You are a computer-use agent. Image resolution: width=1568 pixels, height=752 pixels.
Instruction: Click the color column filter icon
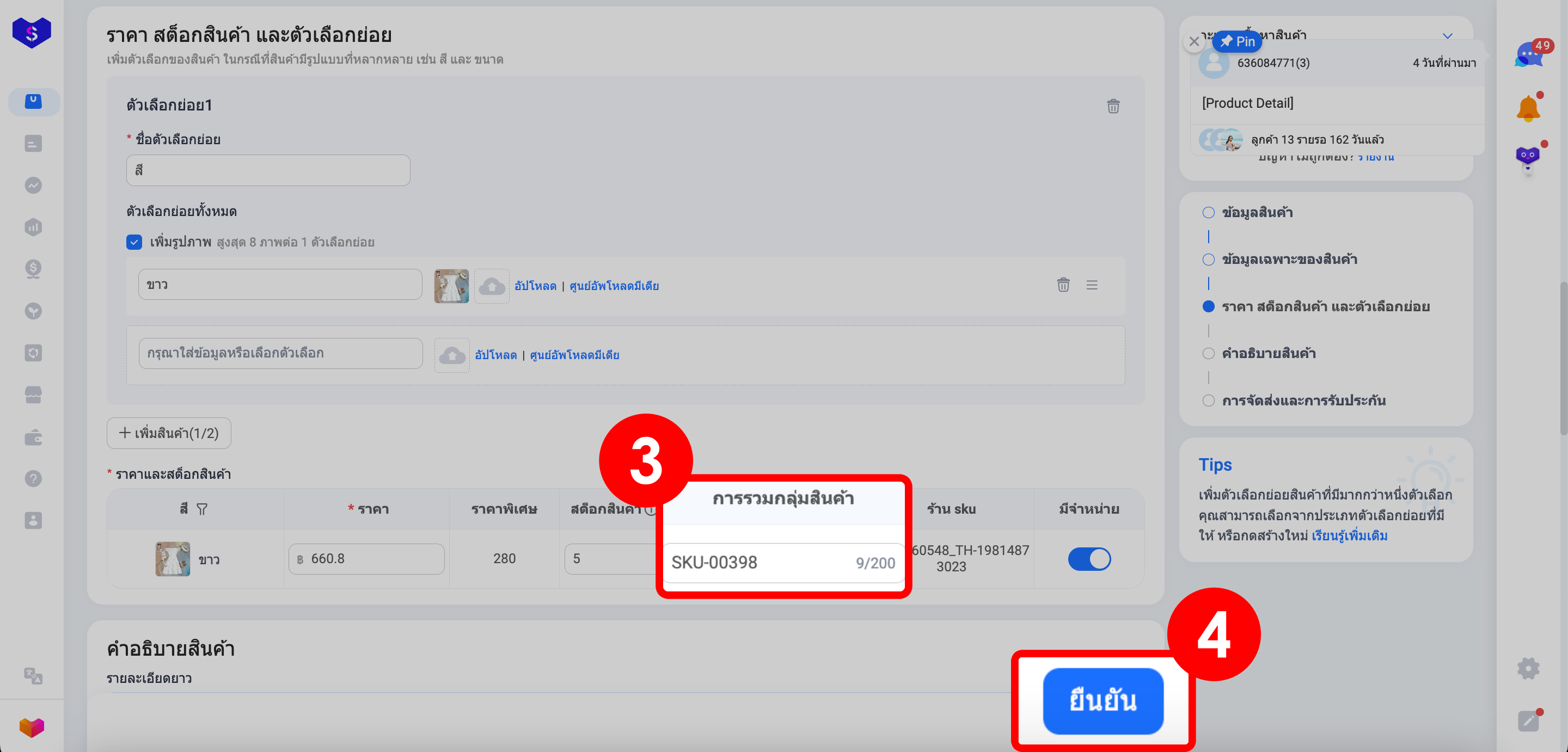(202, 509)
